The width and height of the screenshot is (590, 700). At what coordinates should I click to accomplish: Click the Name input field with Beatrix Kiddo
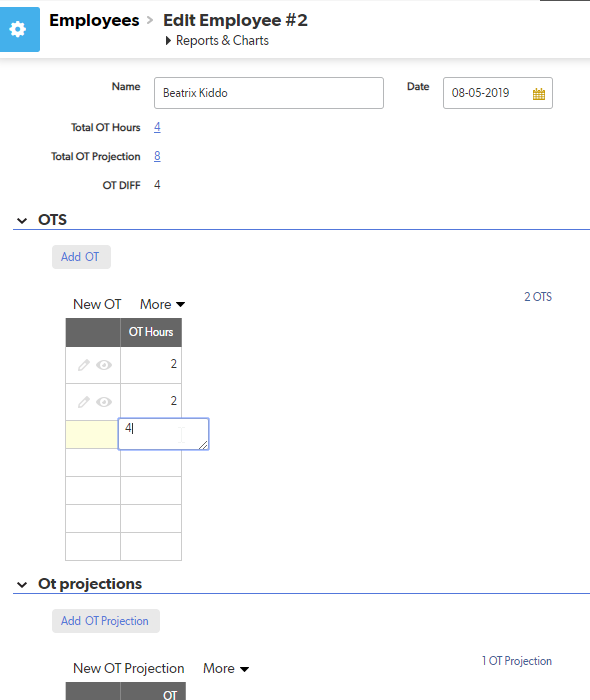[269, 93]
